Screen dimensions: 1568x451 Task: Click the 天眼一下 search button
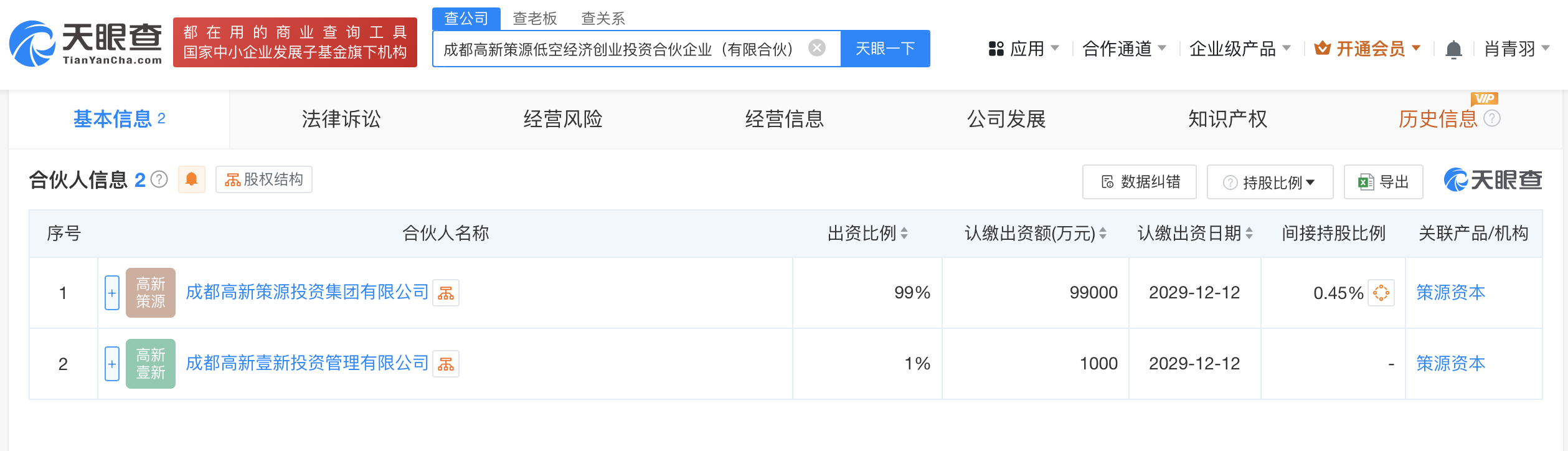(x=885, y=49)
